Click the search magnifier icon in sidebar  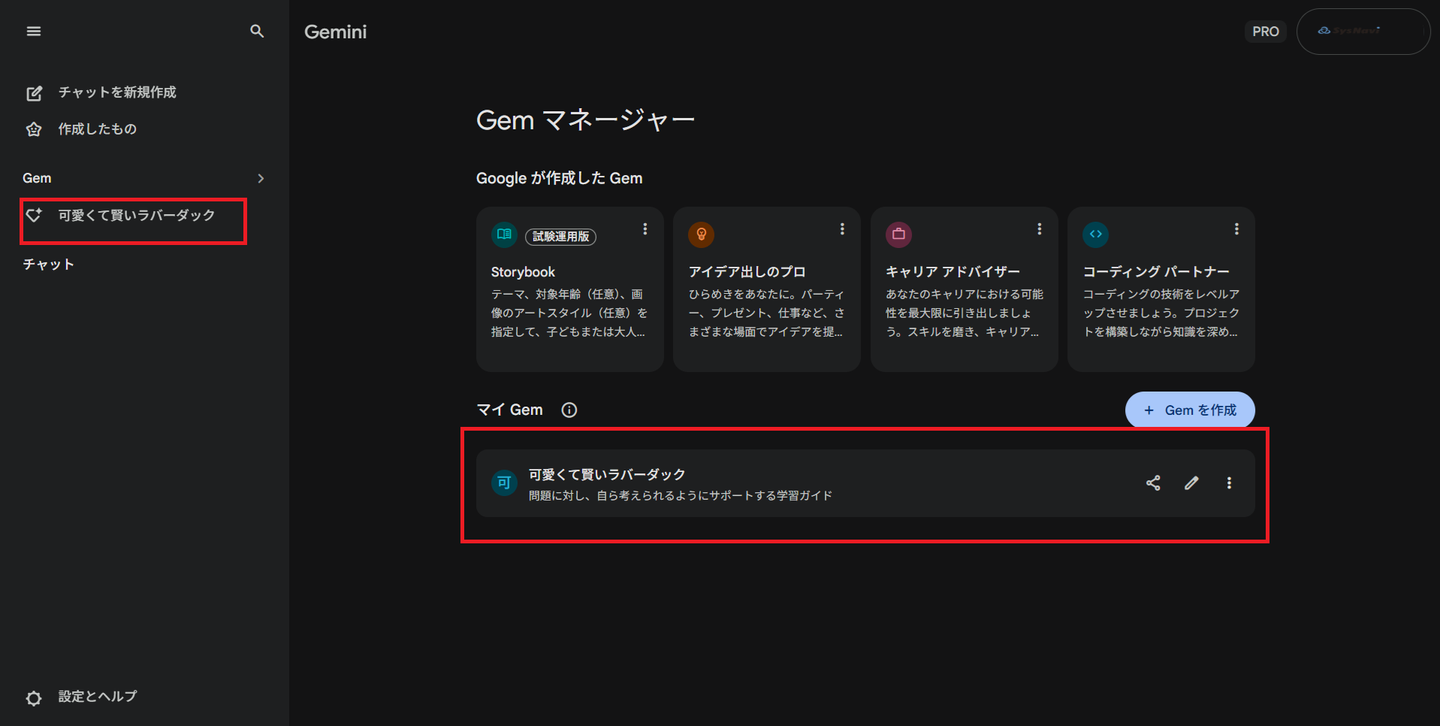coord(257,31)
